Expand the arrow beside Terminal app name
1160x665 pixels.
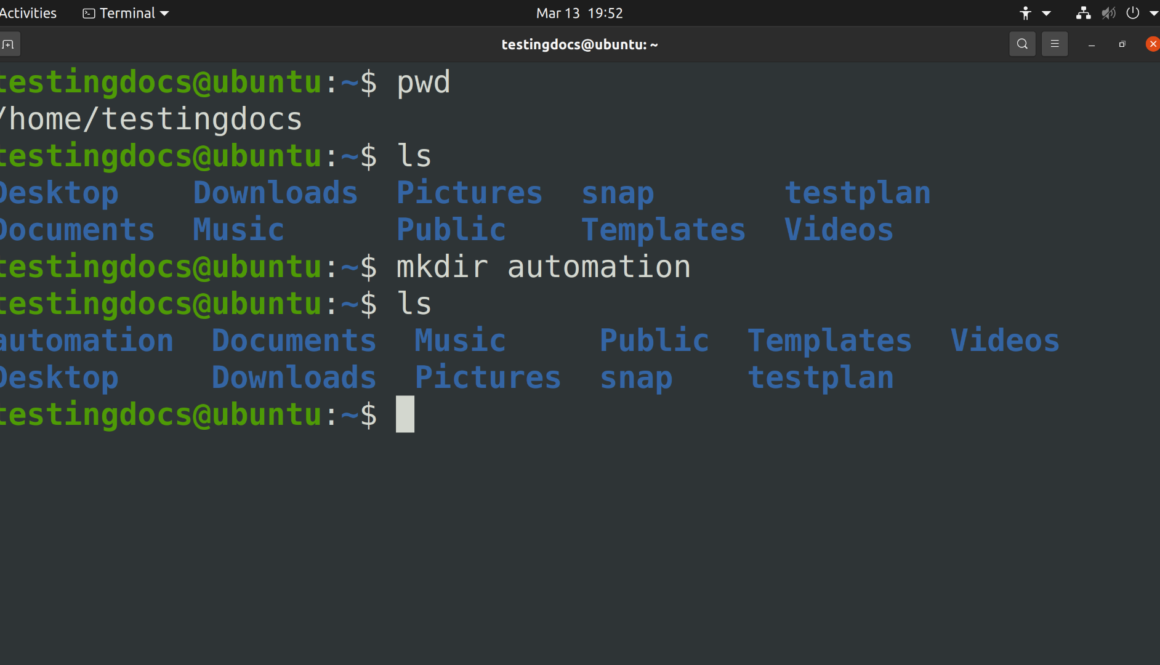coord(165,14)
